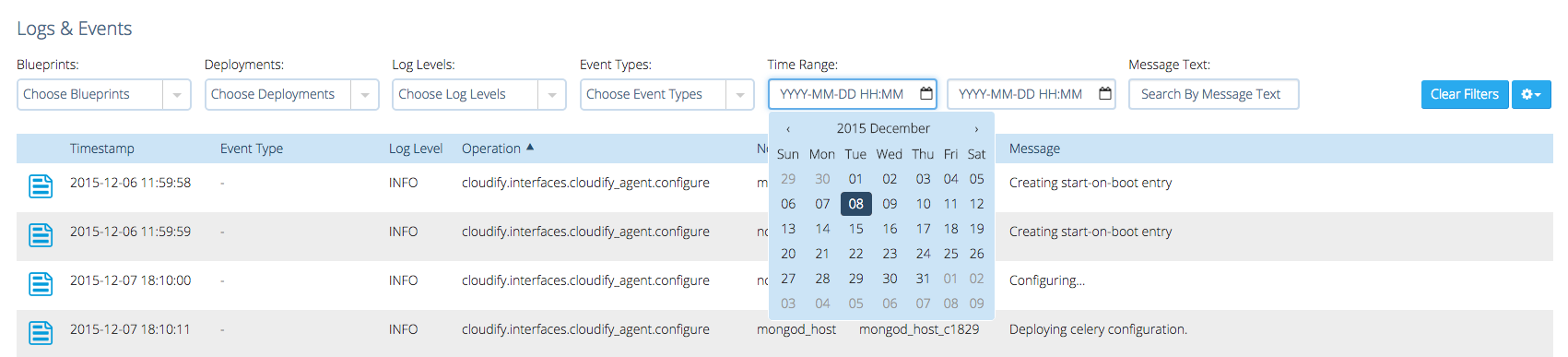Screen dimensions: 1568x357
Task: Click 'mongod_host' node cell
Action: [796, 329]
